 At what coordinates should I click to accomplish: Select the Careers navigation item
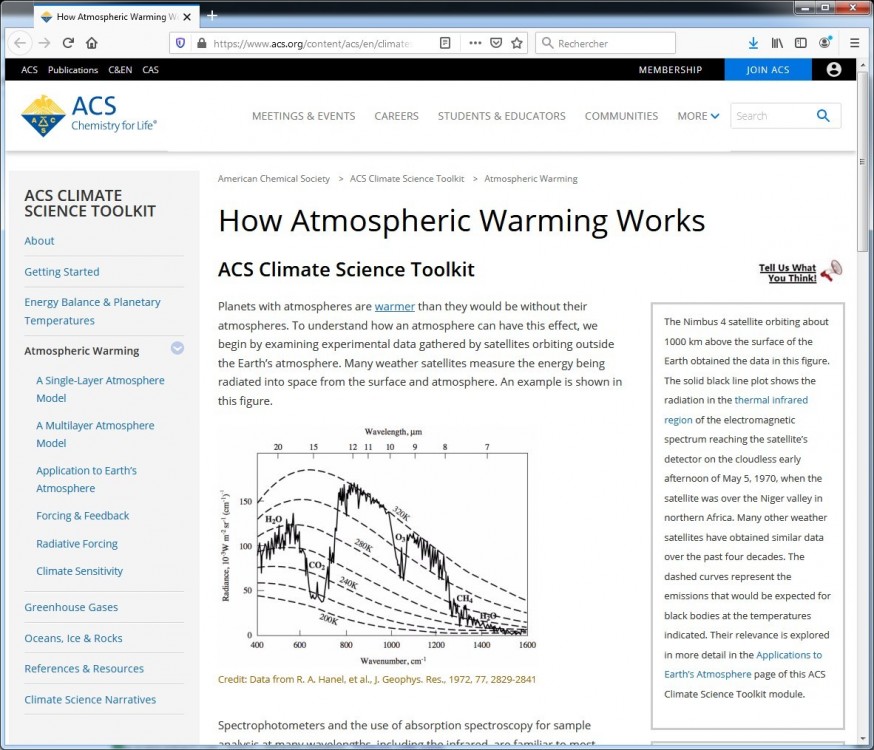point(396,116)
